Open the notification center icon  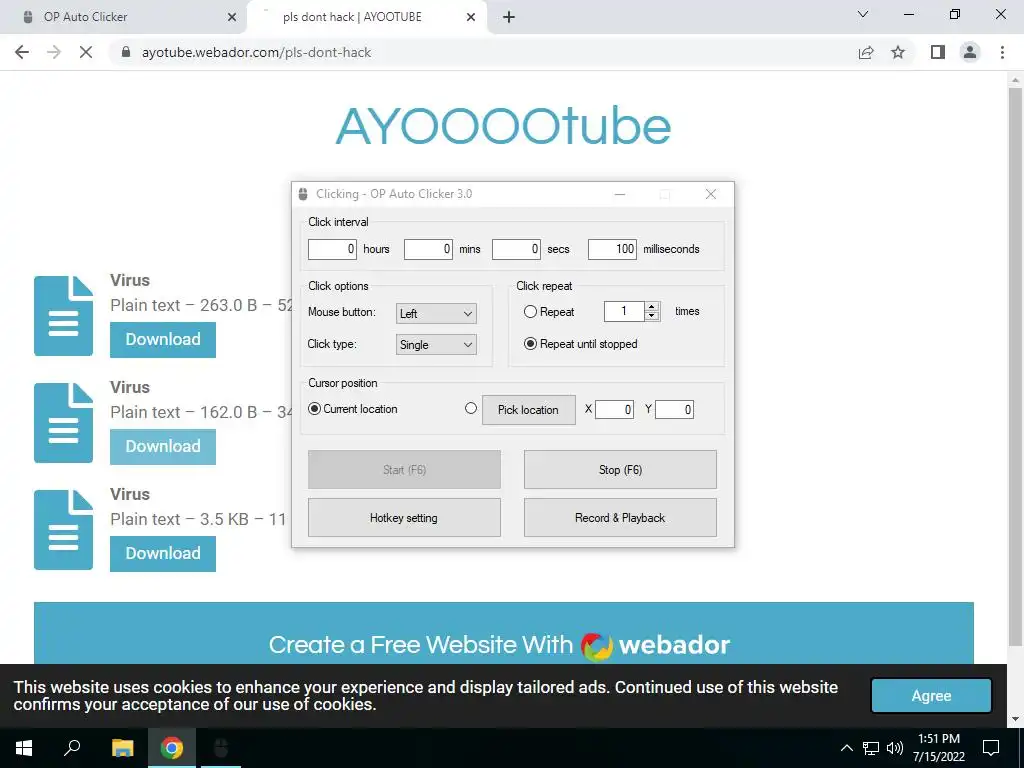coord(991,748)
